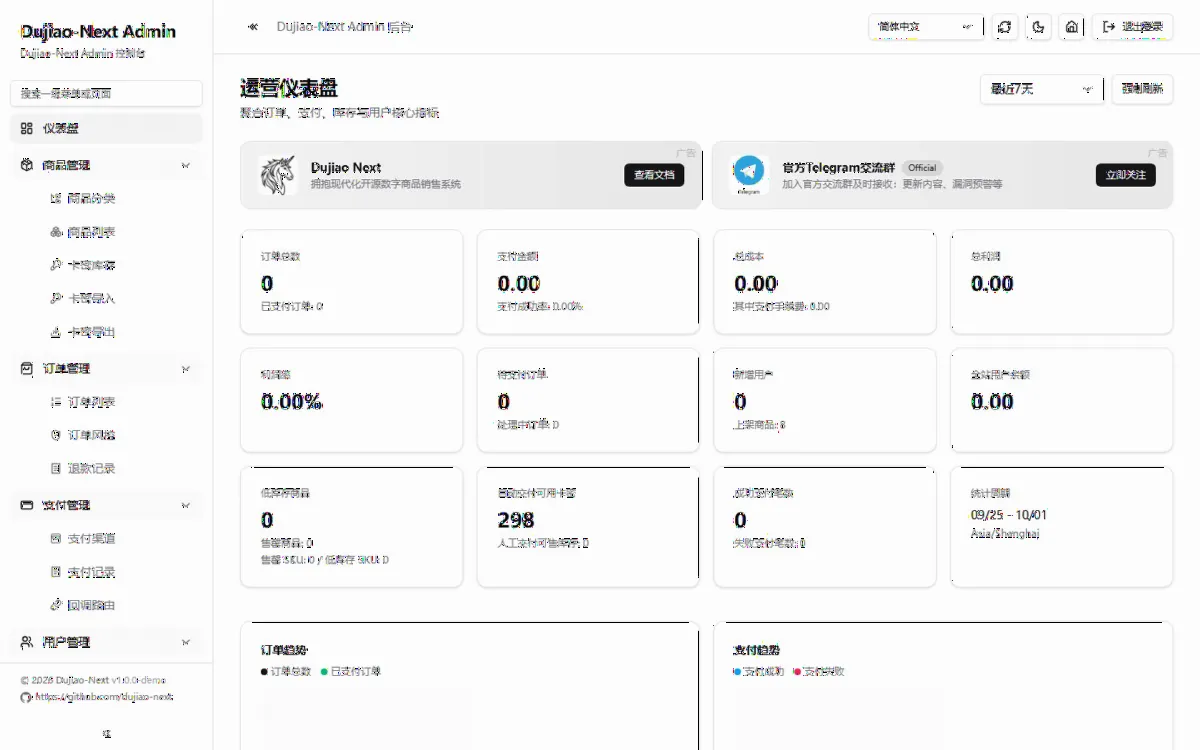Open the 商品列表 menu item
Screen dimensions: 1200x750
[116, 232]
